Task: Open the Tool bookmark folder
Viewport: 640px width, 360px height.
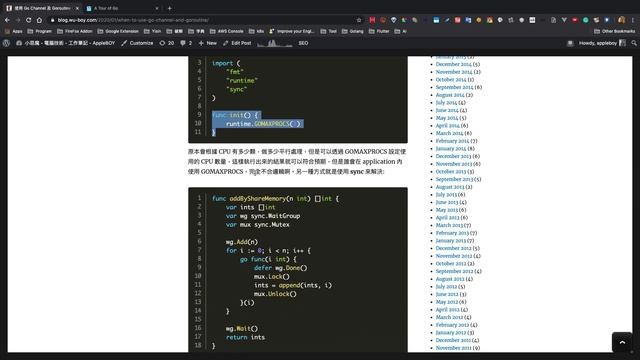Action: click(x=329, y=31)
